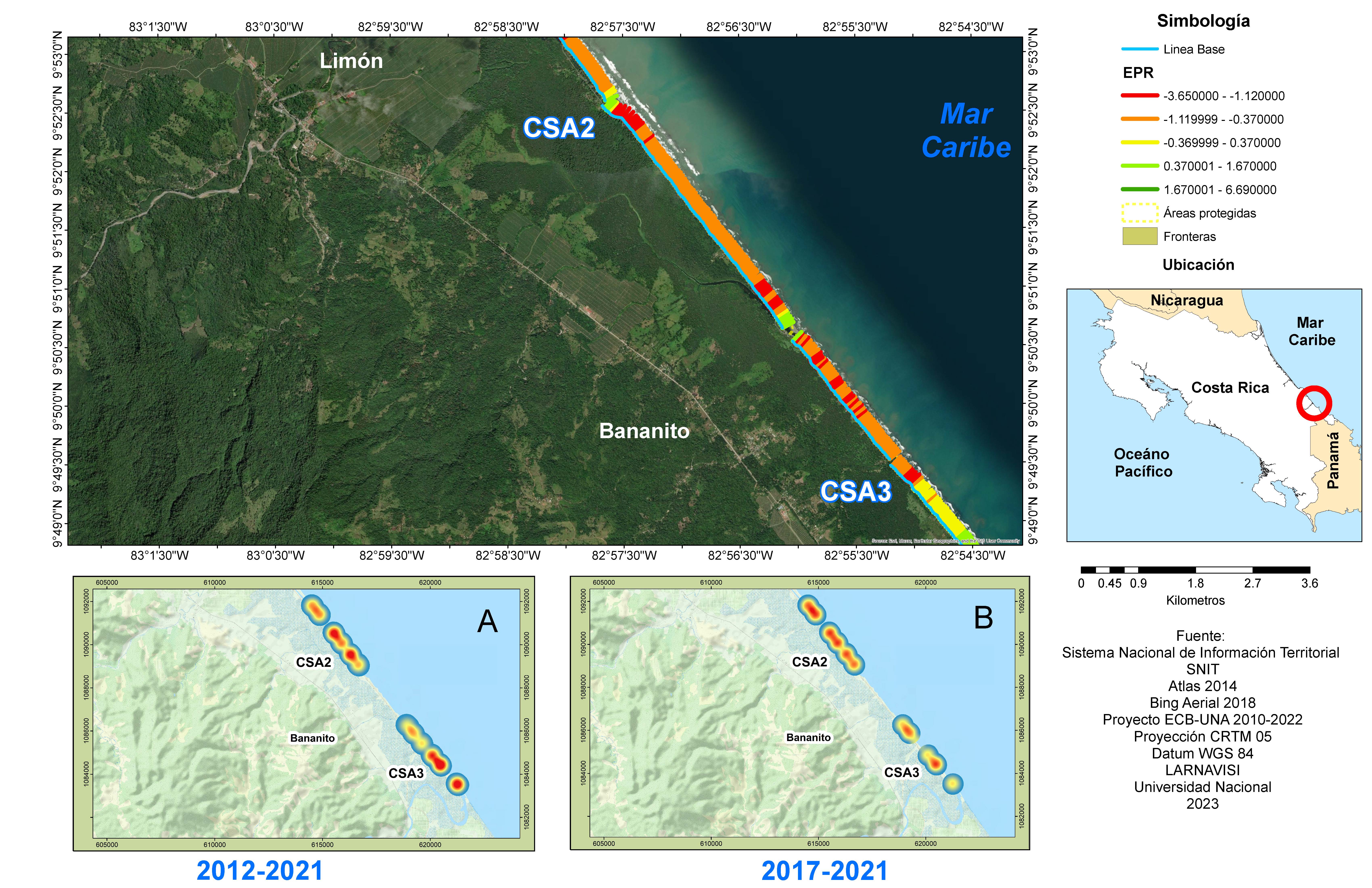
Task: Click the CSA2 label on main map
Action: pos(559,128)
